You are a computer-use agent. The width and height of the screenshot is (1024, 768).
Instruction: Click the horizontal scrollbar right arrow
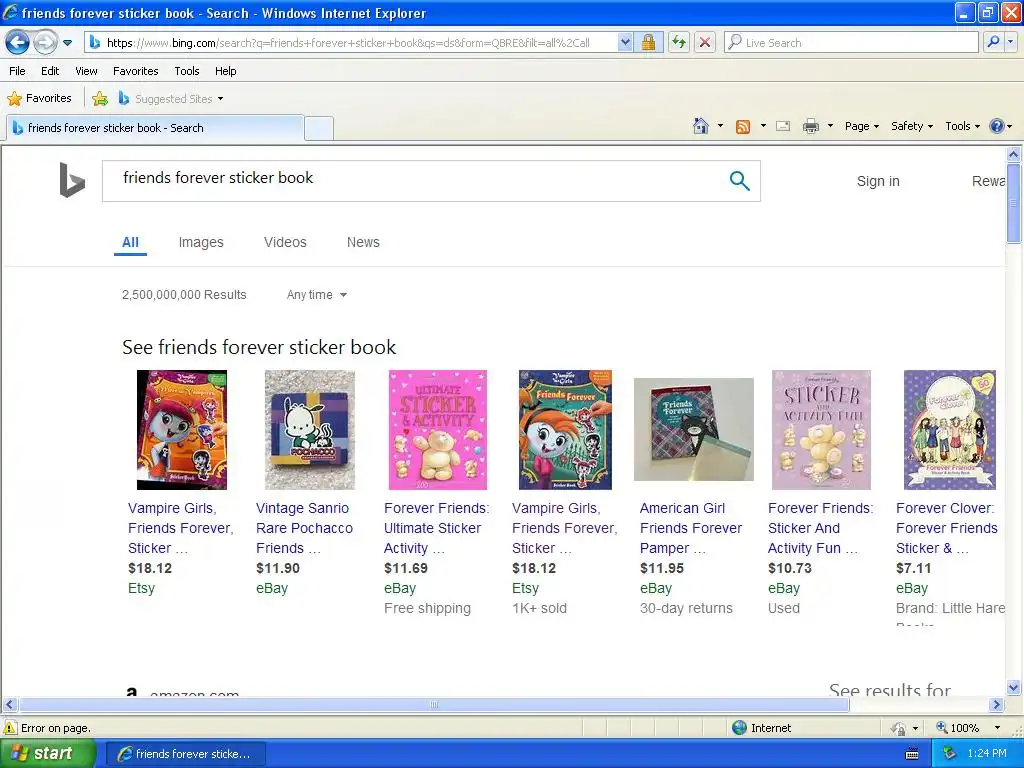click(997, 705)
